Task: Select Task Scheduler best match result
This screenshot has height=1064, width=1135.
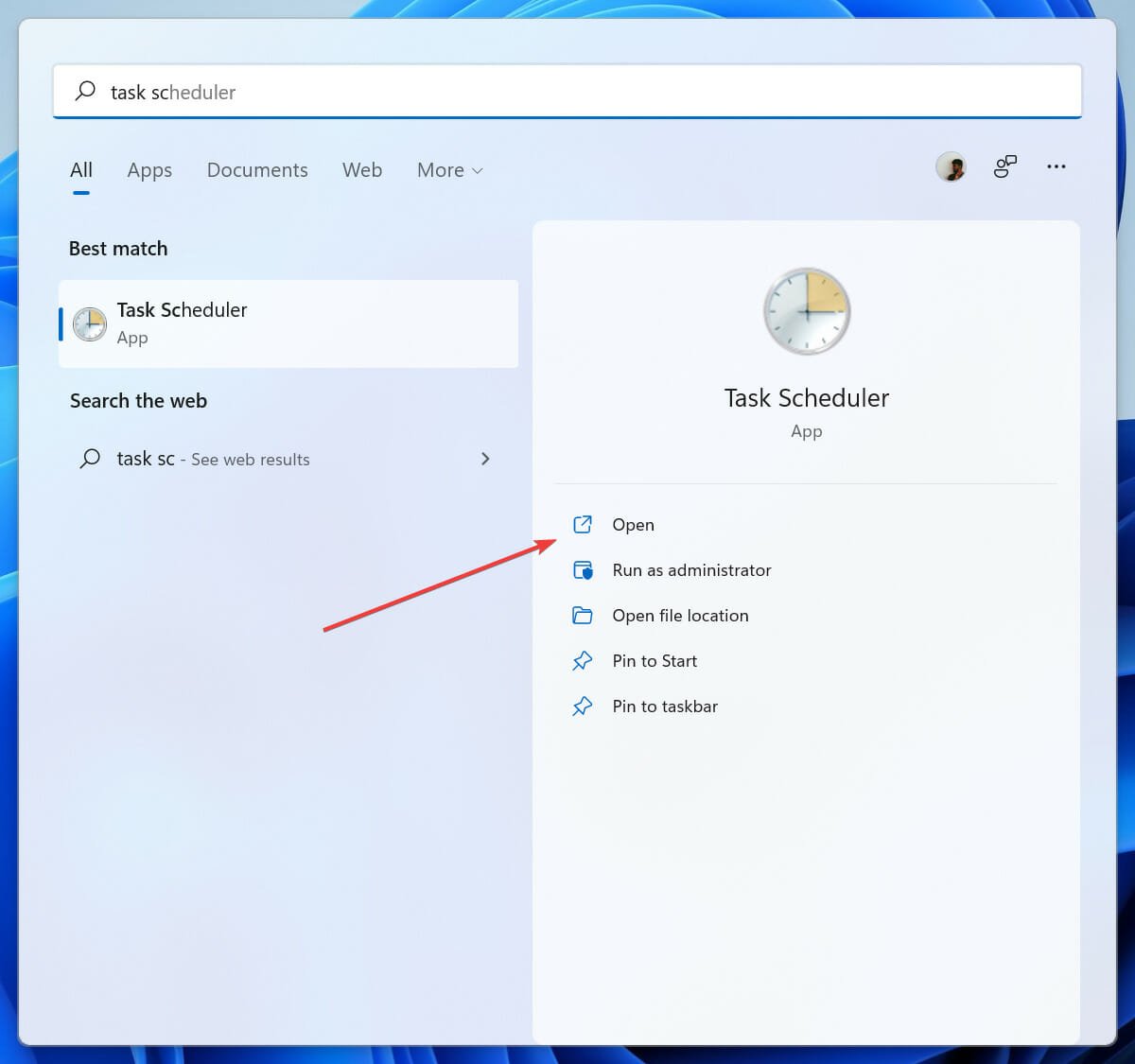Action: pyautogui.click(x=288, y=323)
